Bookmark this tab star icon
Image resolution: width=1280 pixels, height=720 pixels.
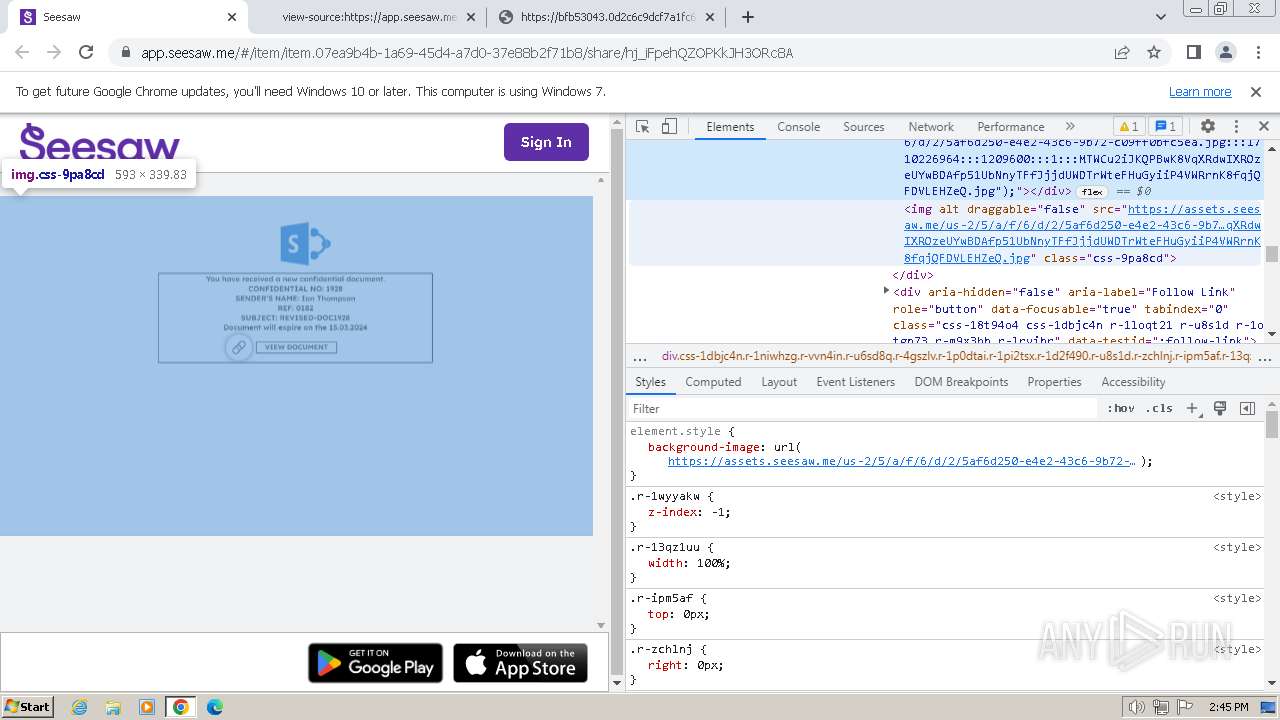pos(1154,52)
